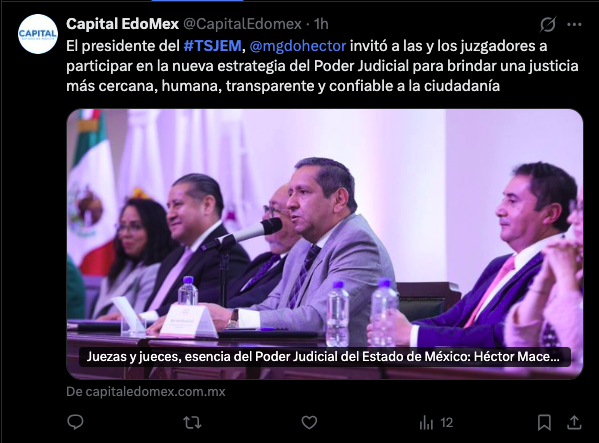Click the reply speech bubble icon
The width and height of the screenshot is (599, 443).
(x=75, y=422)
